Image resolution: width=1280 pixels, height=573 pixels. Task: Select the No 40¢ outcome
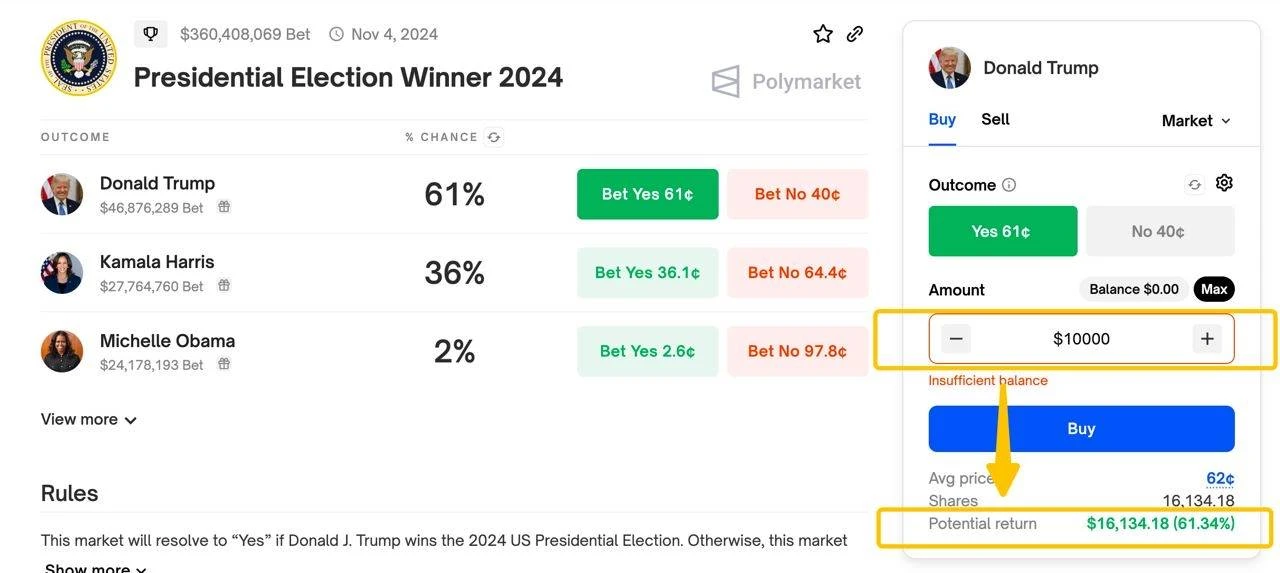1159,231
